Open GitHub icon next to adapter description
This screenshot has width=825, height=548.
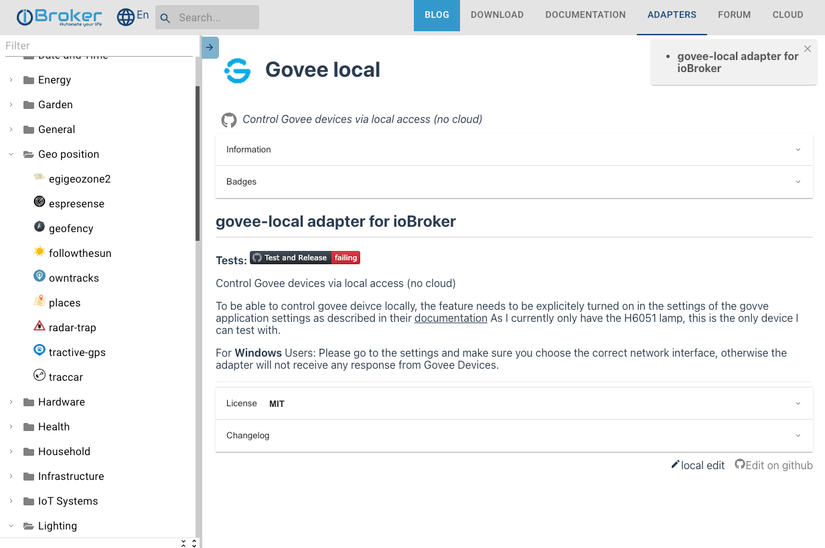[228, 120]
